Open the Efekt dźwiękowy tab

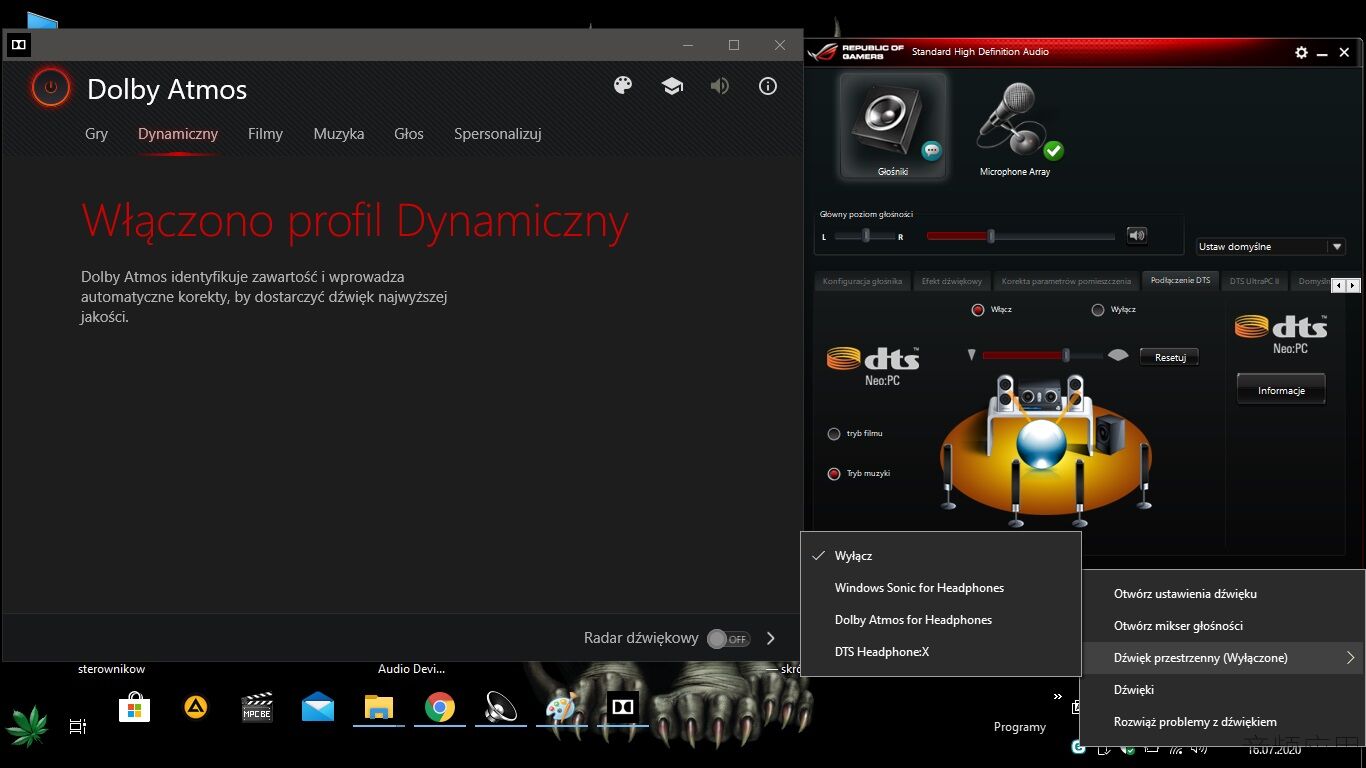coord(952,281)
